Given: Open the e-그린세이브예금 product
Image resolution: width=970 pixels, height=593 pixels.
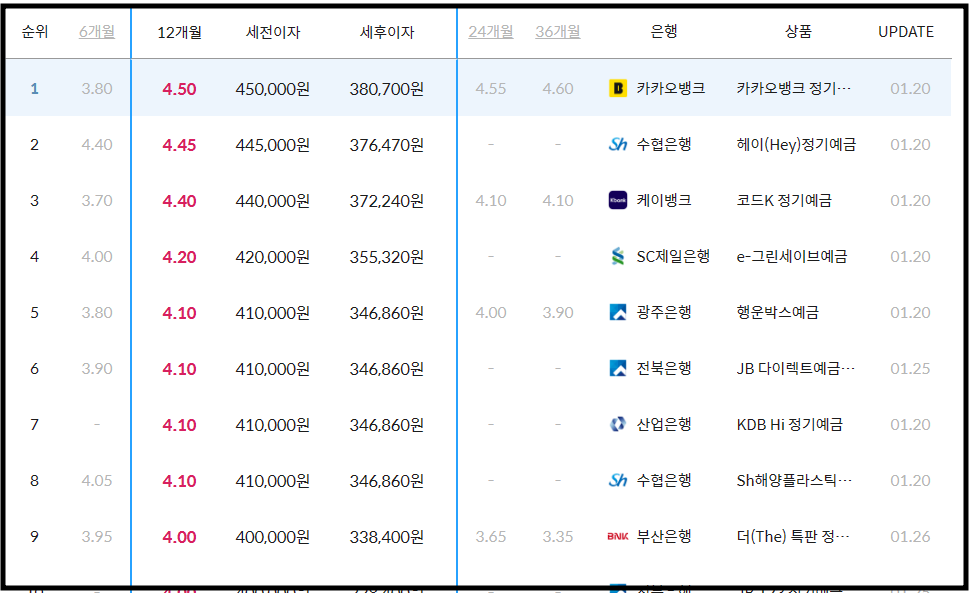Looking at the screenshot, I should (x=792, y=257).
